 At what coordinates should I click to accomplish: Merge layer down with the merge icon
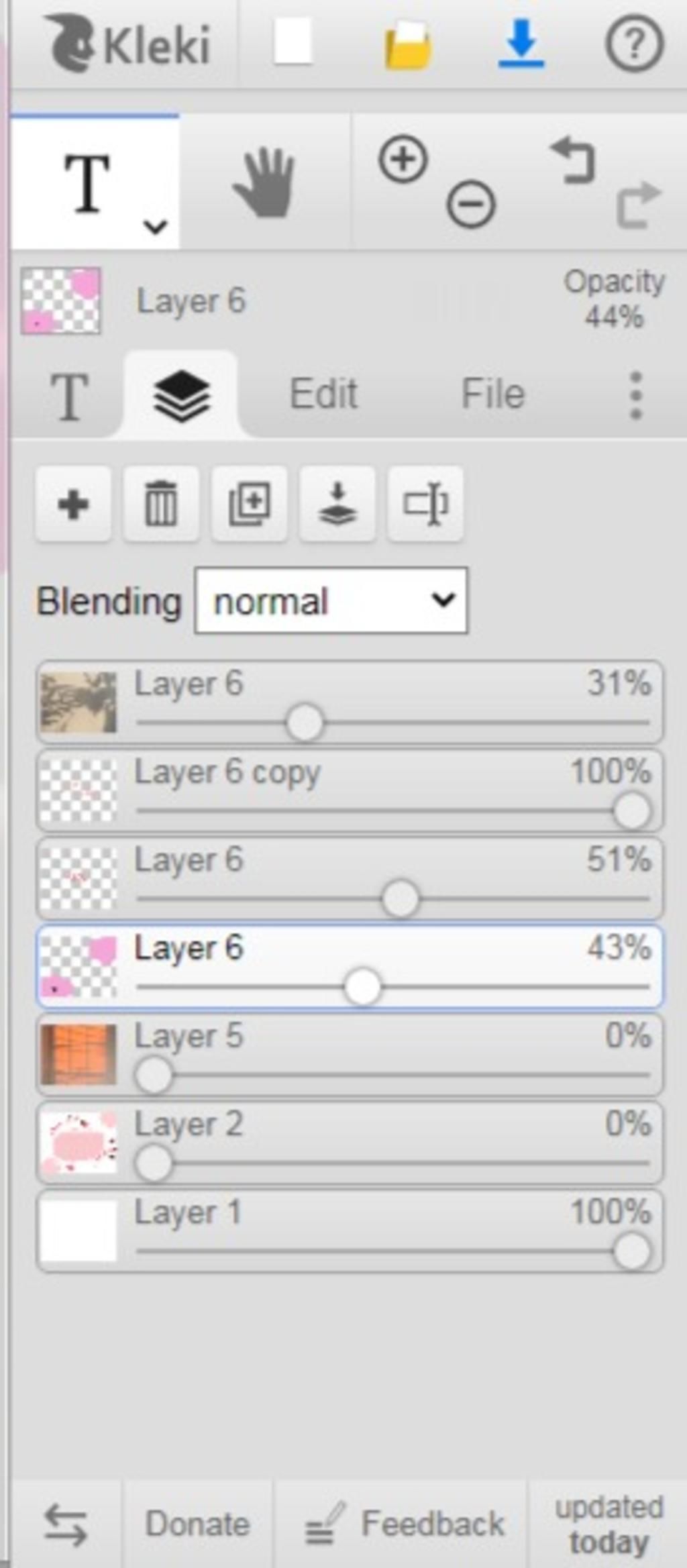click(337, 504)
